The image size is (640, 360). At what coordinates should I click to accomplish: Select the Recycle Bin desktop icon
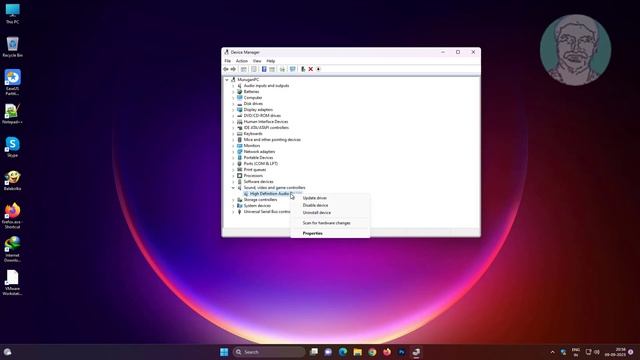12,47
